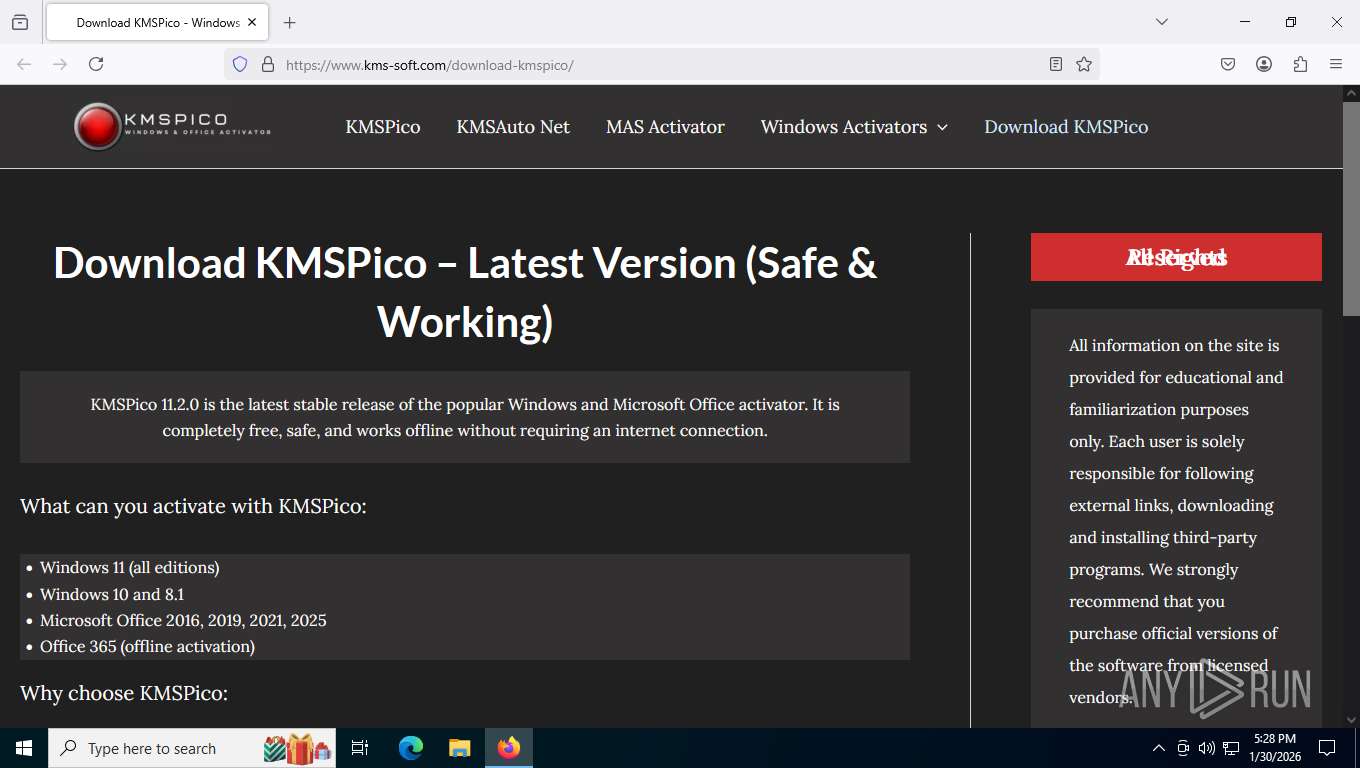This screenshot has height=768, width=1360.
Task: Click the URL address field
Action: [660, 64]
